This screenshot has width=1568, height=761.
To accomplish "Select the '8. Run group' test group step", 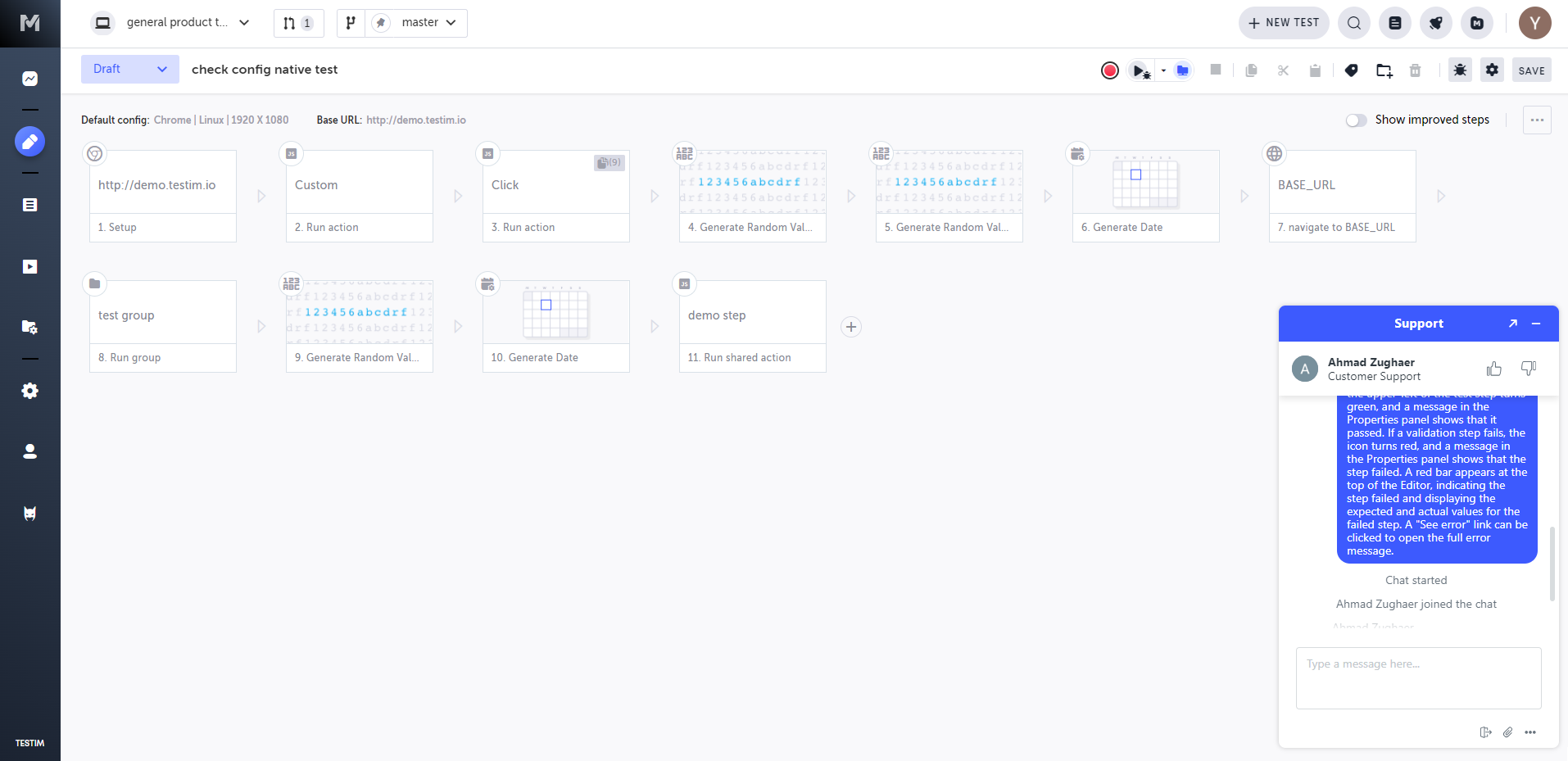I will (x=163, y=326).
